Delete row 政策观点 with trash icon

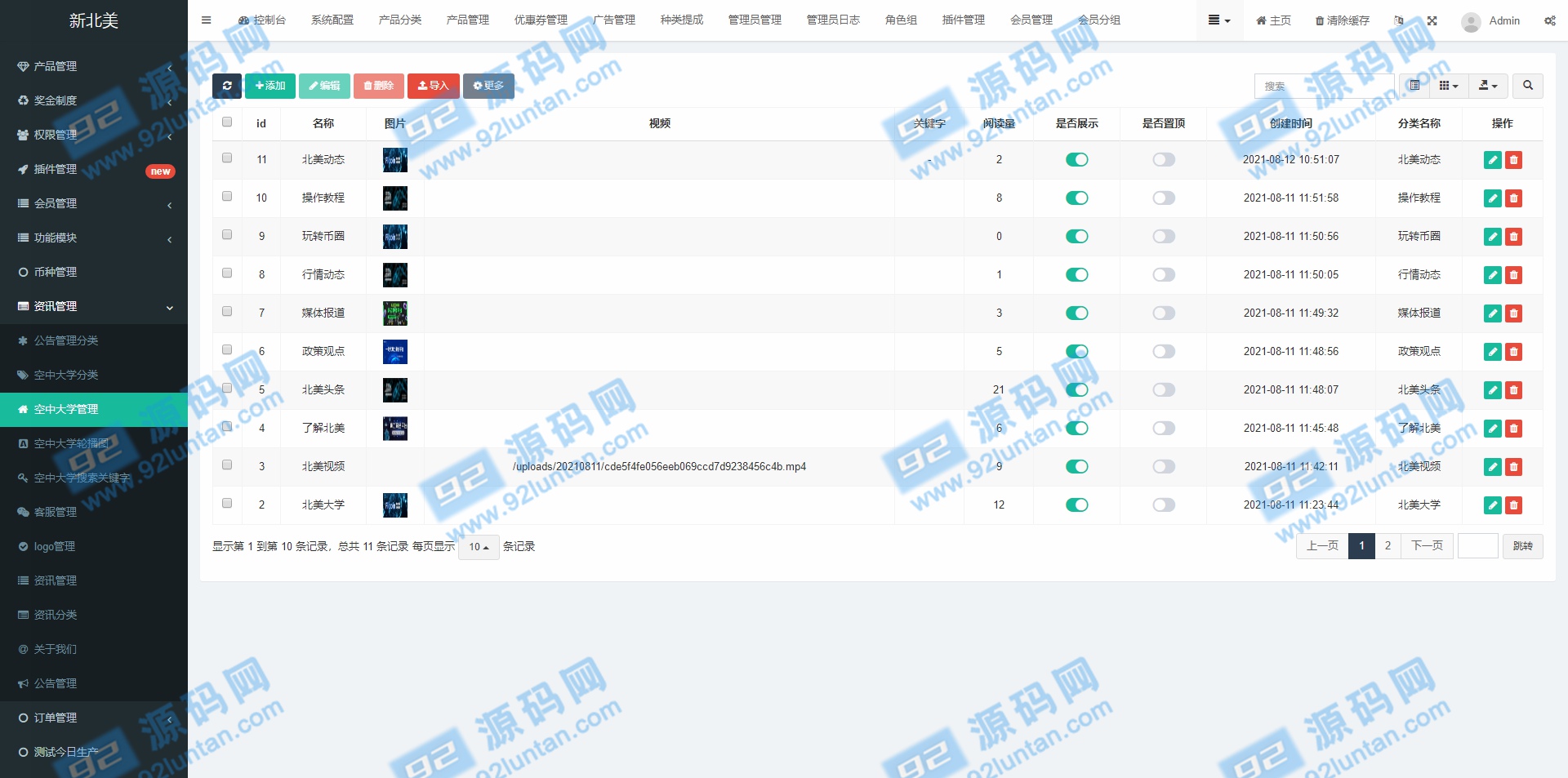coord(1513,352)
